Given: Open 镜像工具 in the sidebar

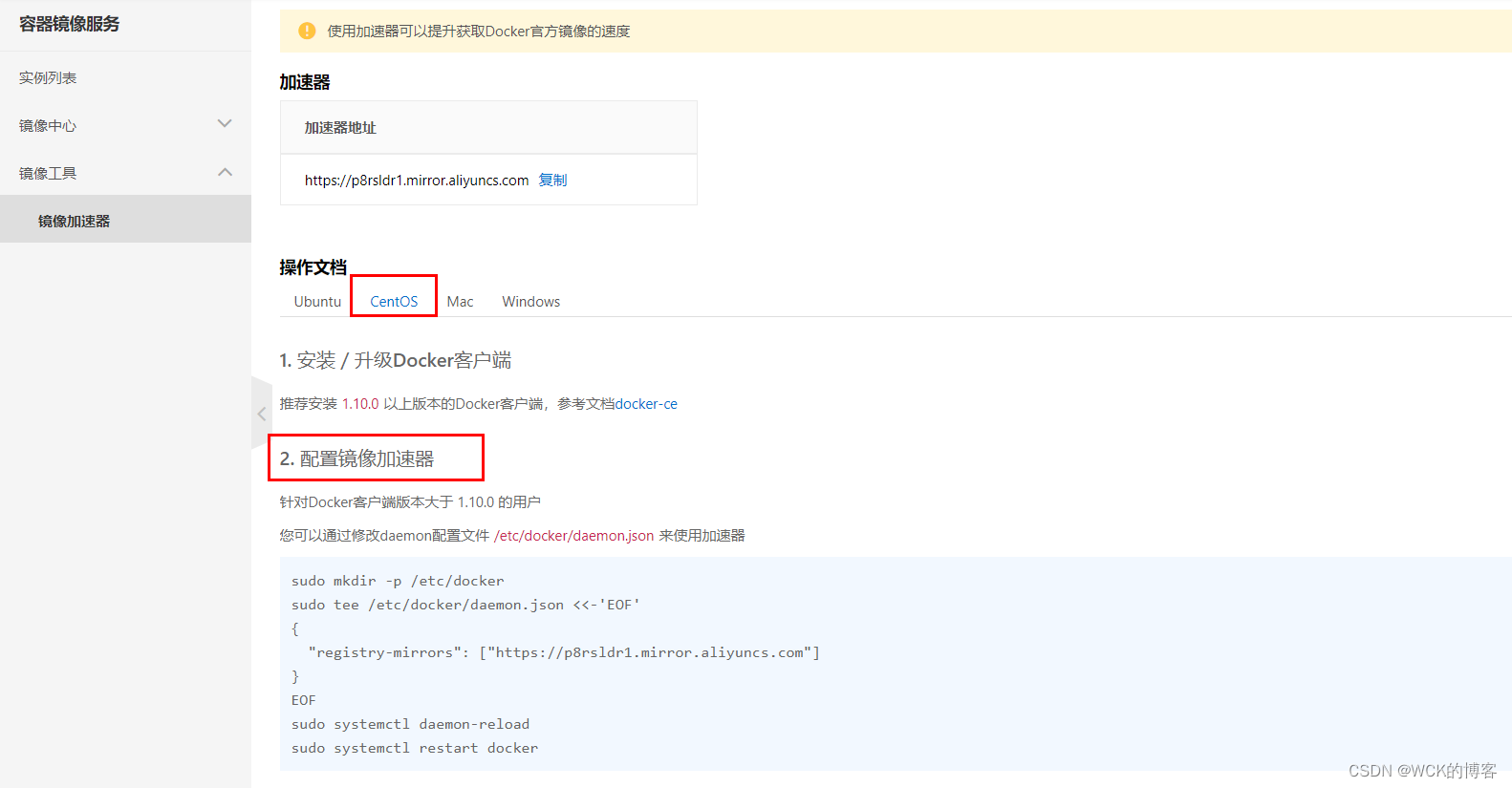Looking at the screenshot, I should (48, 173).
